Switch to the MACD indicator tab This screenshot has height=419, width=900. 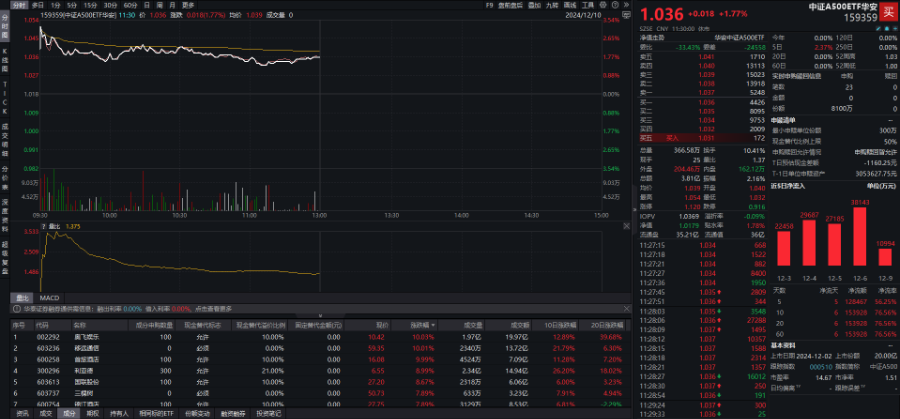(48, 297)
